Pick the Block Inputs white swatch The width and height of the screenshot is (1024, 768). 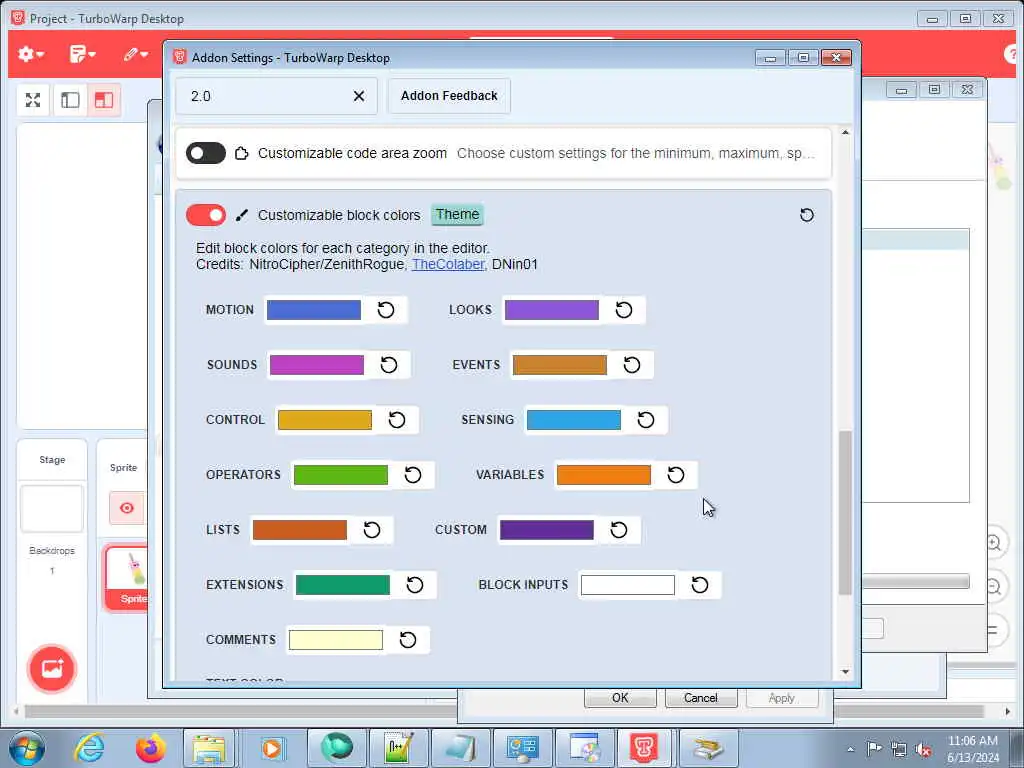(x=628, y=584)
